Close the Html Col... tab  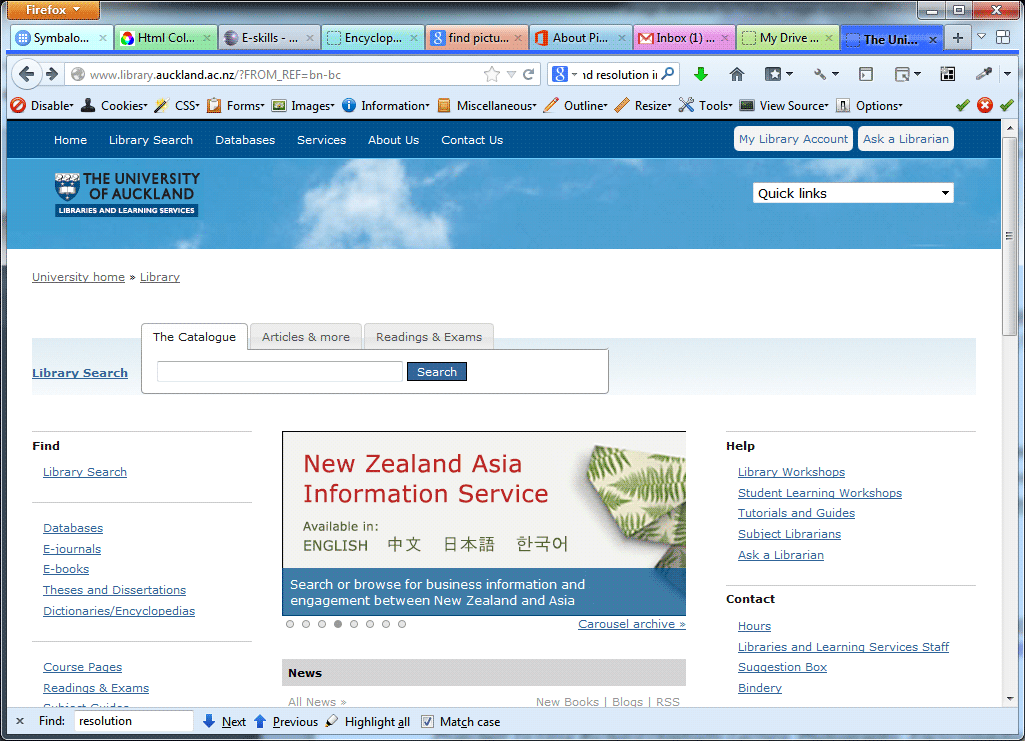tap(207, 38)
